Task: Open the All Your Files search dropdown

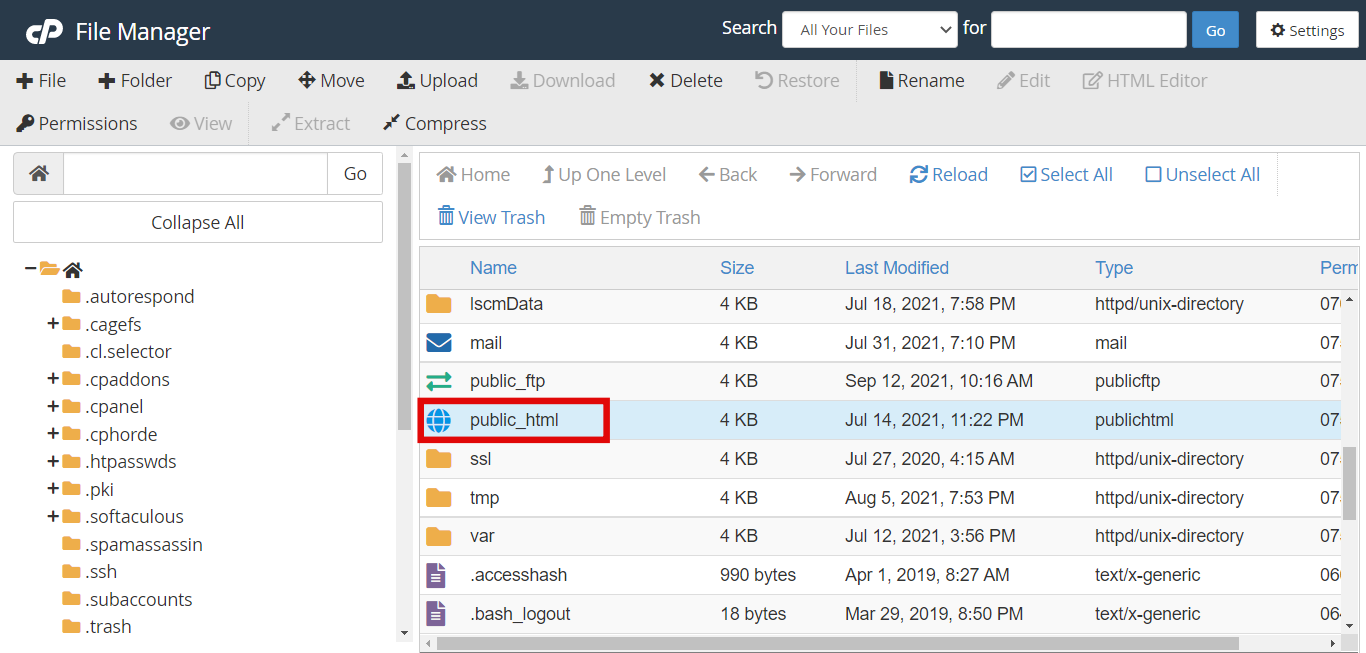Action: pos(869,29)
